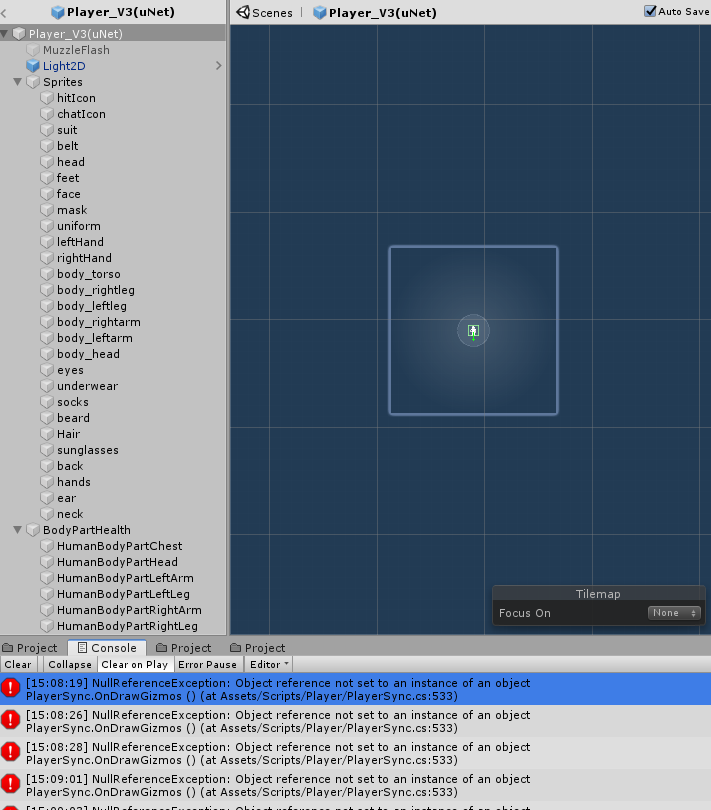The image size is (711, 810).
Task: Click the error icon of the 15:09:01 log
Action: point(10,784)
